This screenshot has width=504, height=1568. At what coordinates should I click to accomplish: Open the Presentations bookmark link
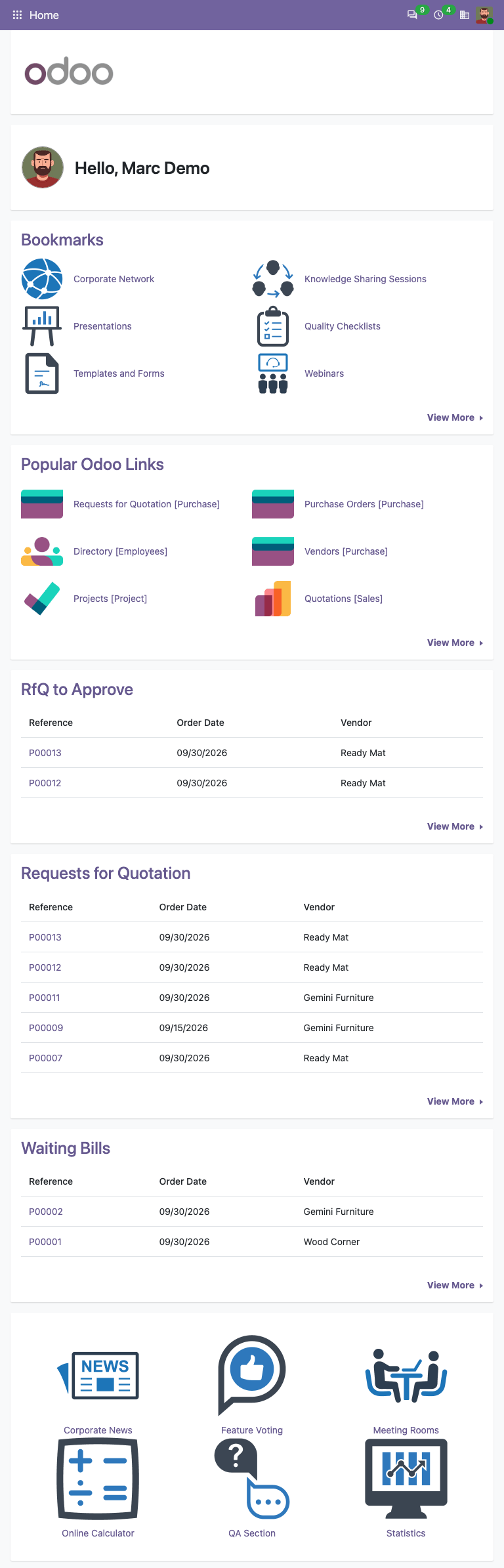102,326
